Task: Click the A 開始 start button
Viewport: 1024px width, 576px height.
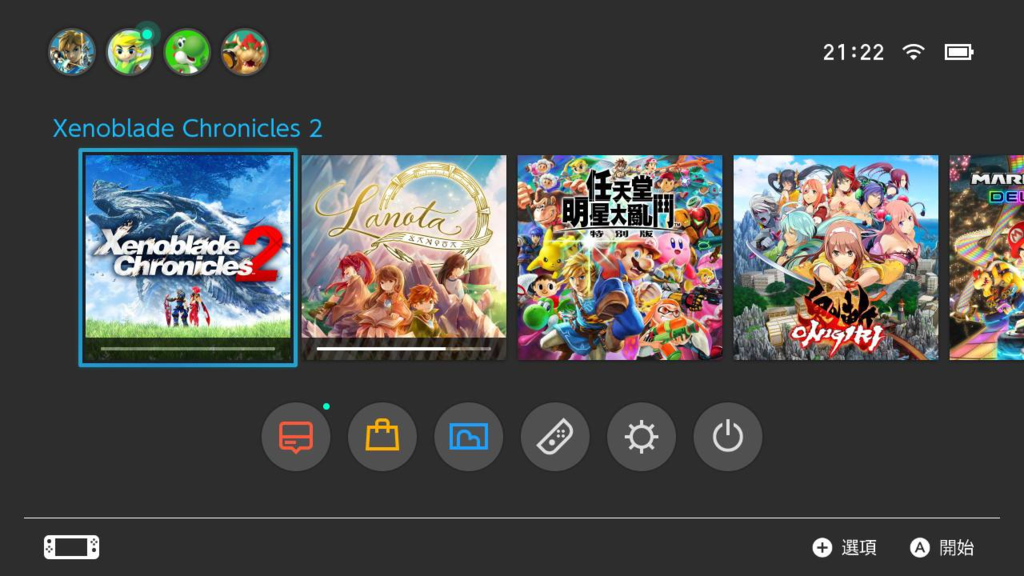Action: click(x=942, y=547)
